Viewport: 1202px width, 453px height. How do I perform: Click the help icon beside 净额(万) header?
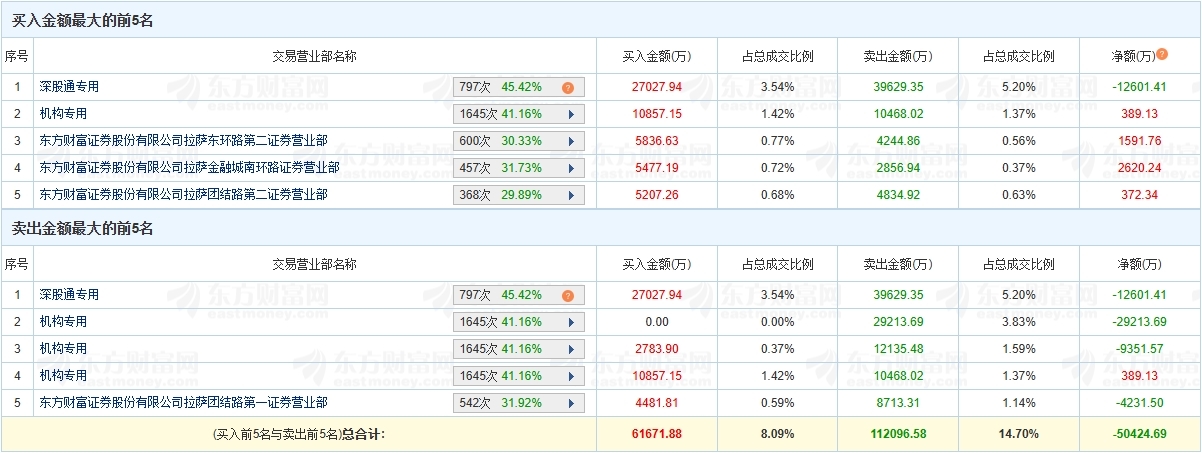click(1162, 55)
